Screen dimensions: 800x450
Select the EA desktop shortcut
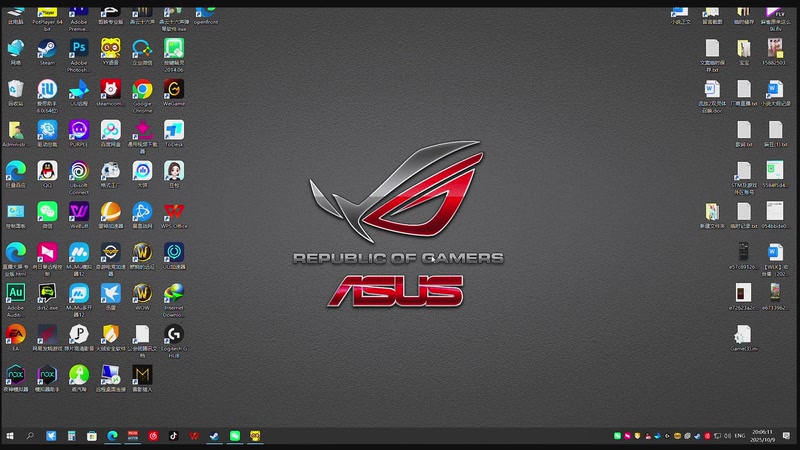(x=15, y=337)
